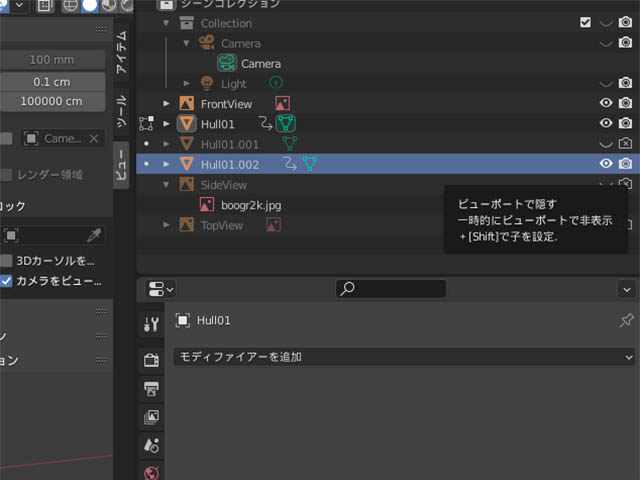The width and height of the screenshot is (640, 480).
Task: Click the green Camera data icon
Action: (x=227, y=63)
